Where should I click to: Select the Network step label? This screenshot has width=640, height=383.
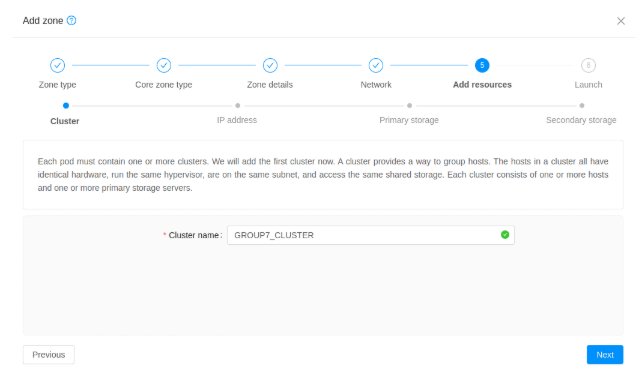click(376, 85)
